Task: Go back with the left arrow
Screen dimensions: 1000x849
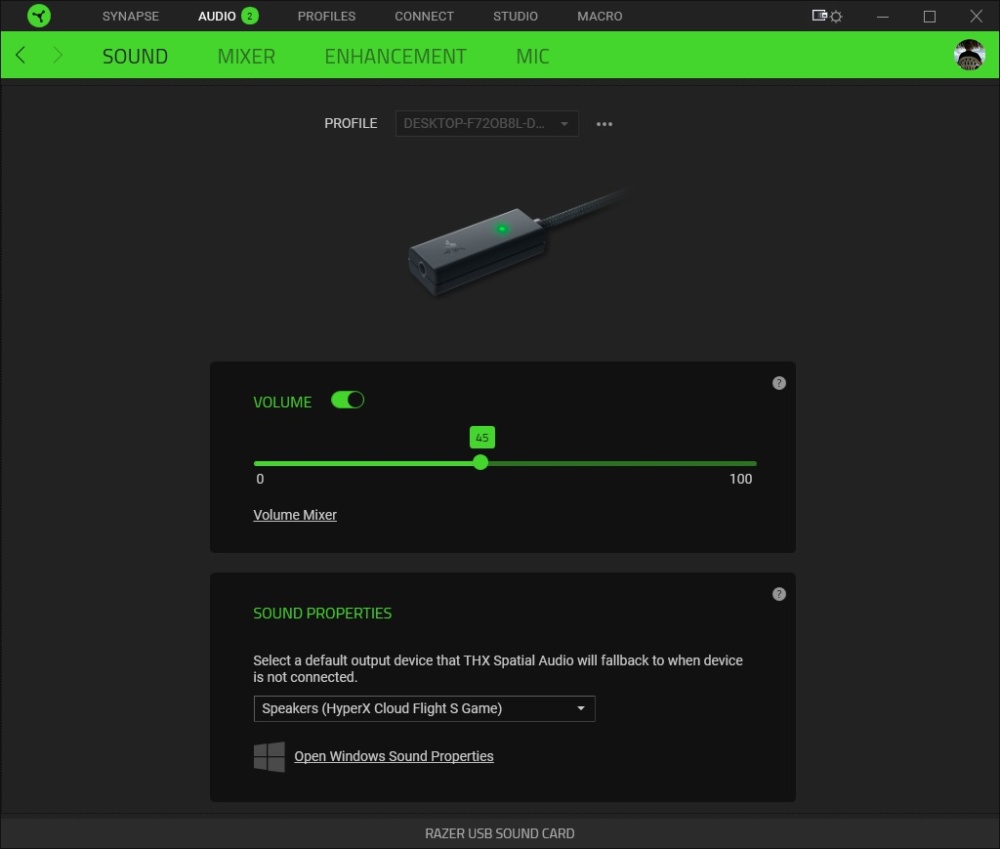Action: [20, 55]
